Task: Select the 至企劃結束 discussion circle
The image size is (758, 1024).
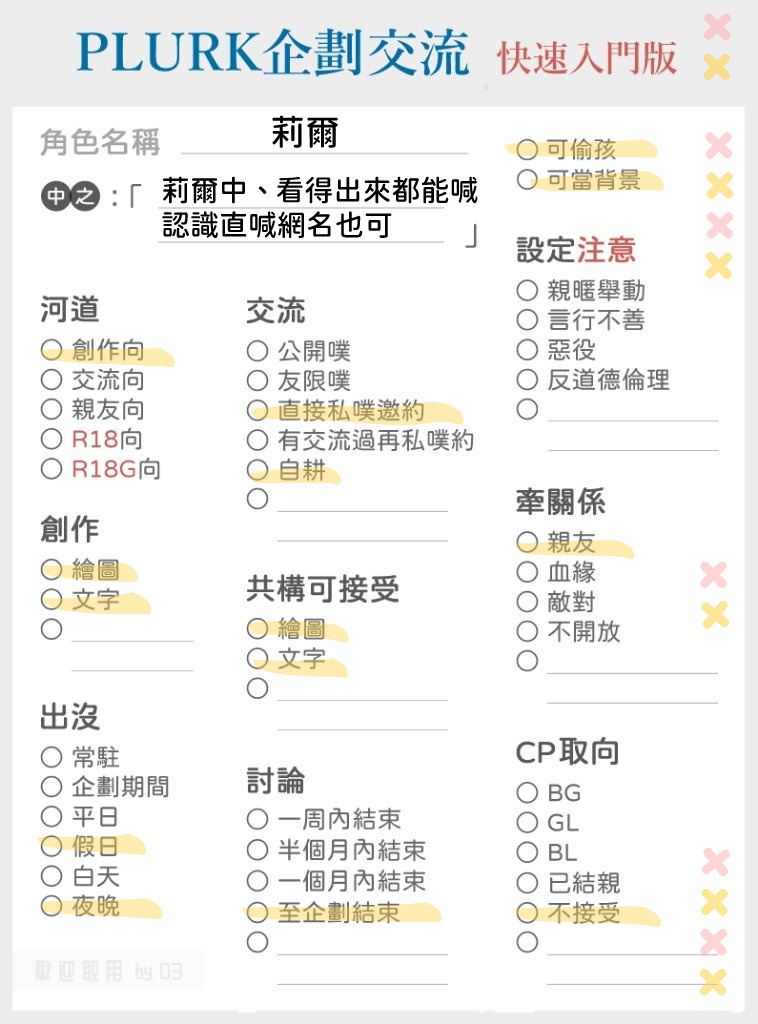Action: [258, 912]
